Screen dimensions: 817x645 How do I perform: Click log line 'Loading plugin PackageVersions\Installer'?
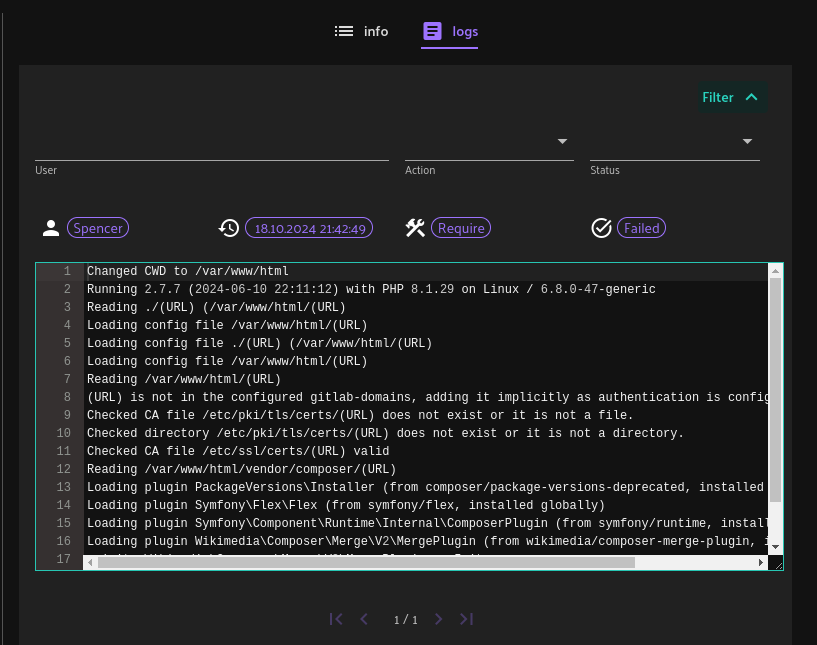[425, 487]
